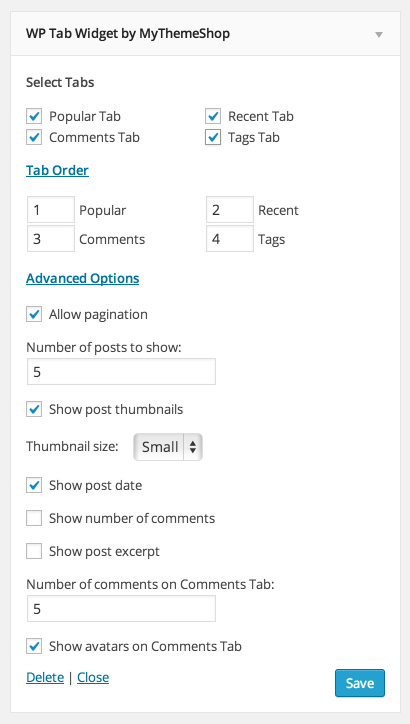Toggle the Comments Tab checkbox
Viewport: 410px width, 724px height.
(x=34, y=138)
